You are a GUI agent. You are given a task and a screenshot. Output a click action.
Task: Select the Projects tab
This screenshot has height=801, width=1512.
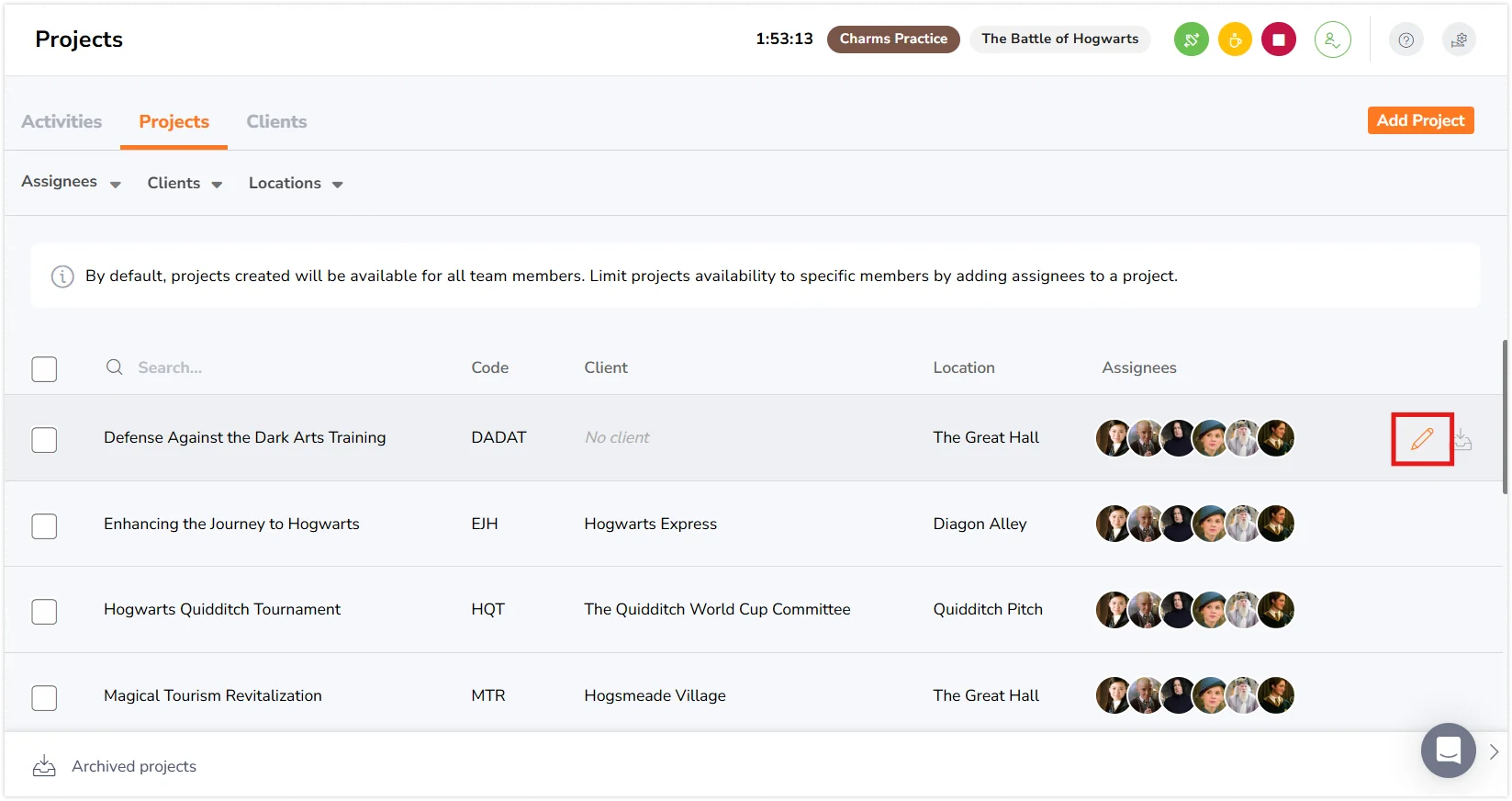(174, 121)
